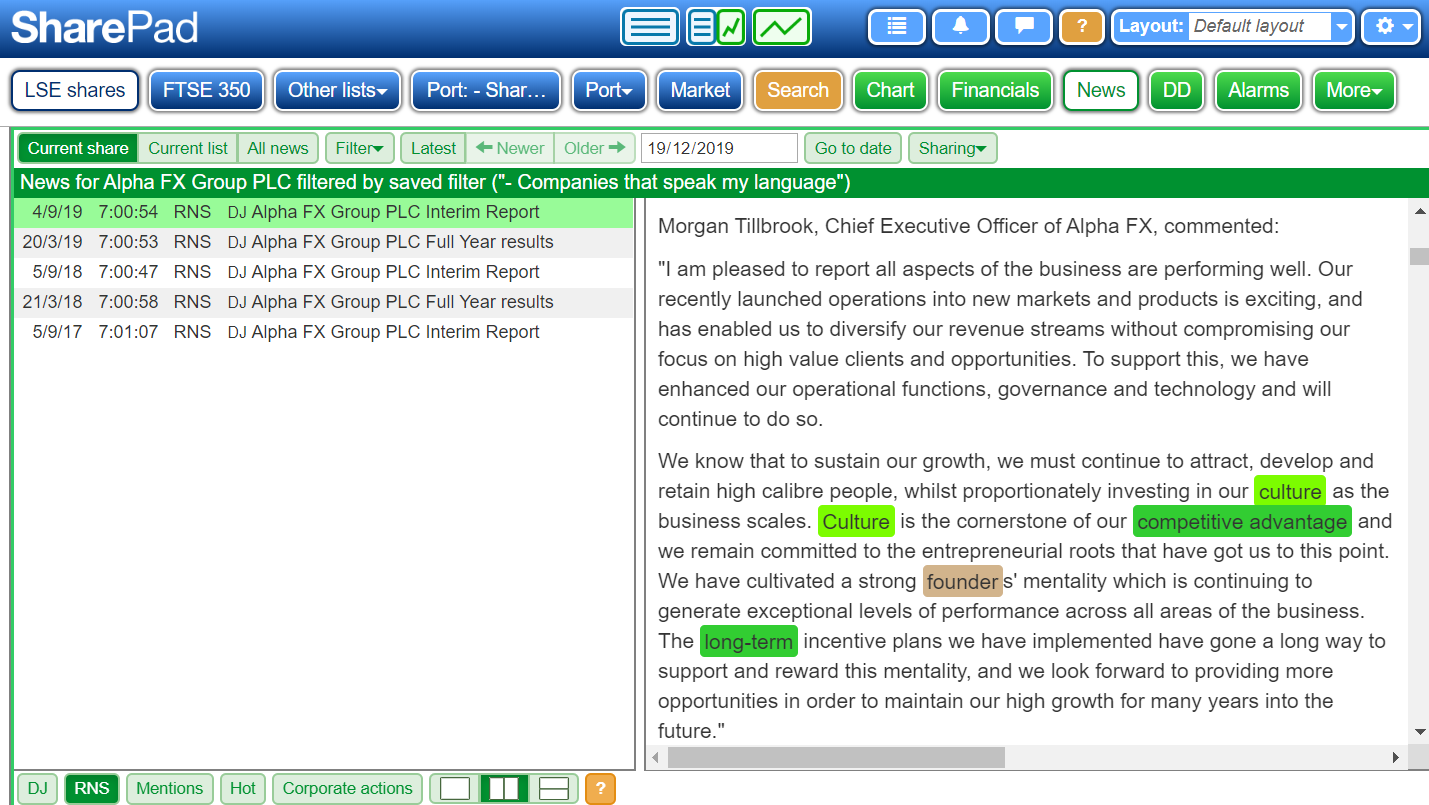Click the tan highlighted 'founder' keyword
The height and width of the screenshot is (805, 1429).
coord(962,582)
